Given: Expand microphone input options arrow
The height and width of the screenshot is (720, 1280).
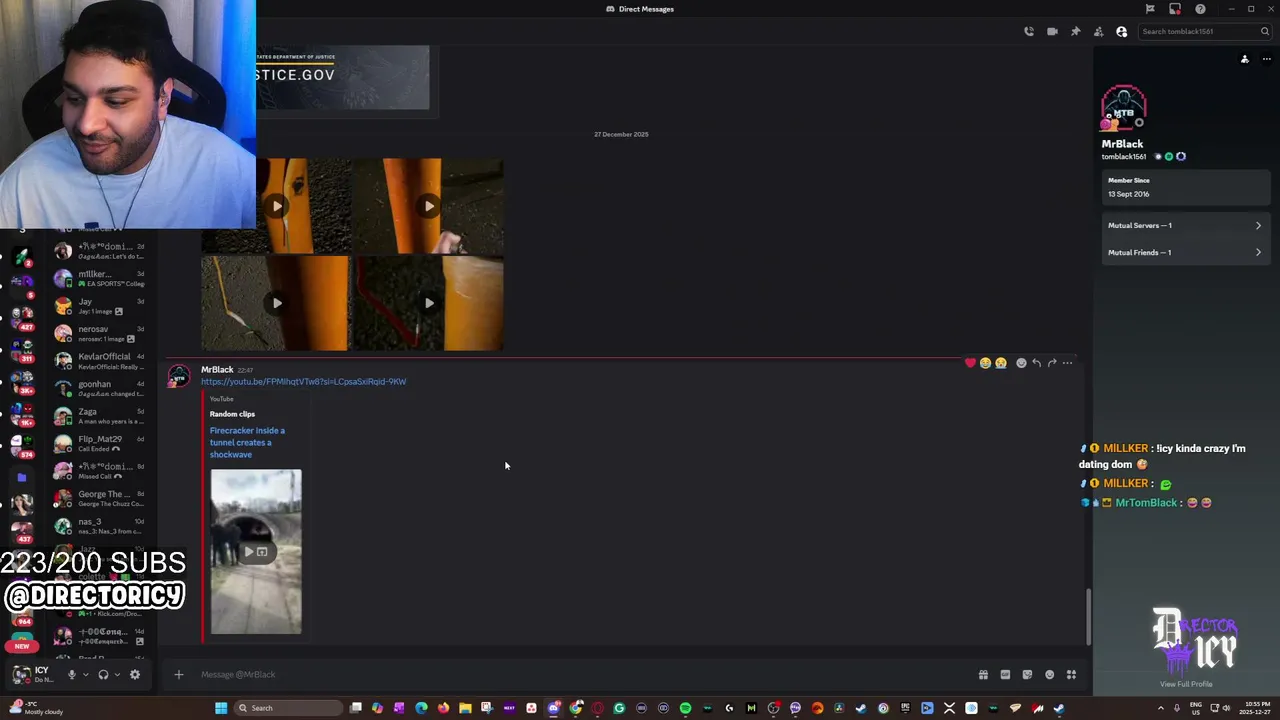Looking at the screenshot, I should click(85, 674).
